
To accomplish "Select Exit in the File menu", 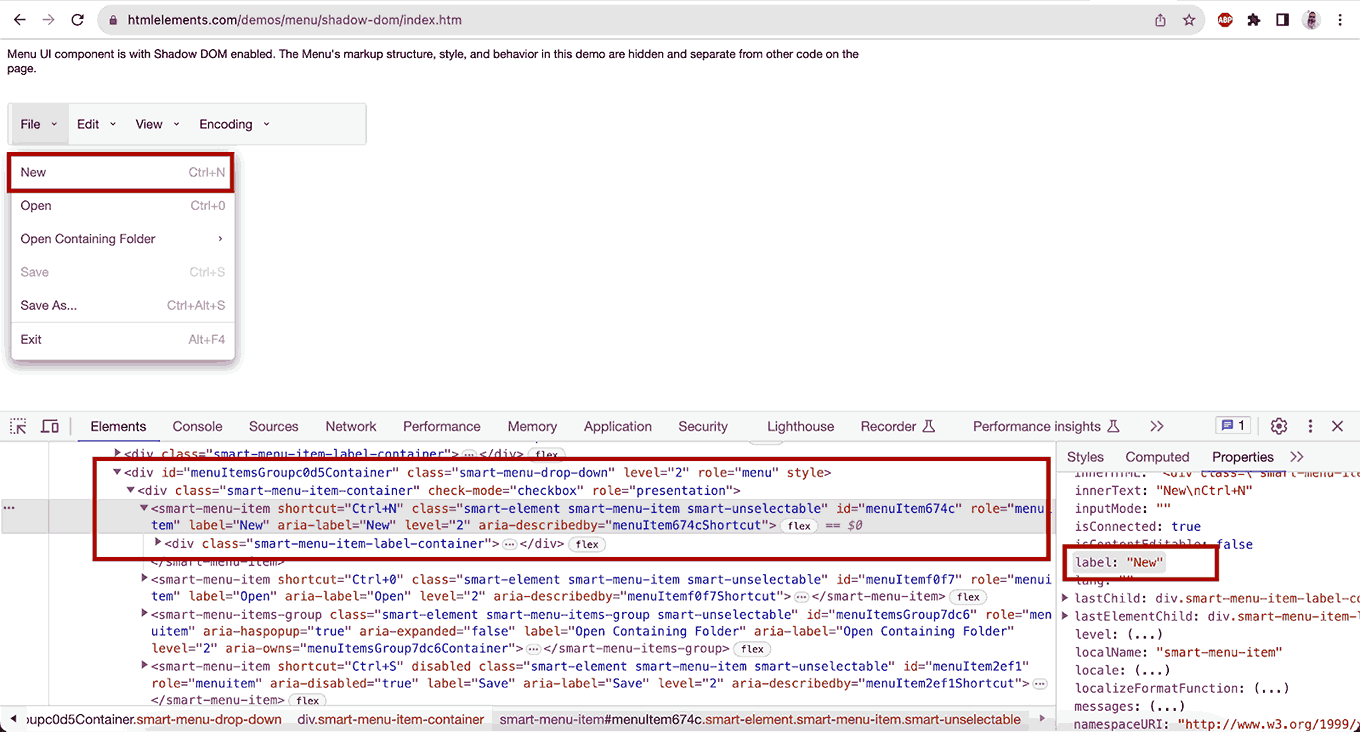I will point(122,340).
